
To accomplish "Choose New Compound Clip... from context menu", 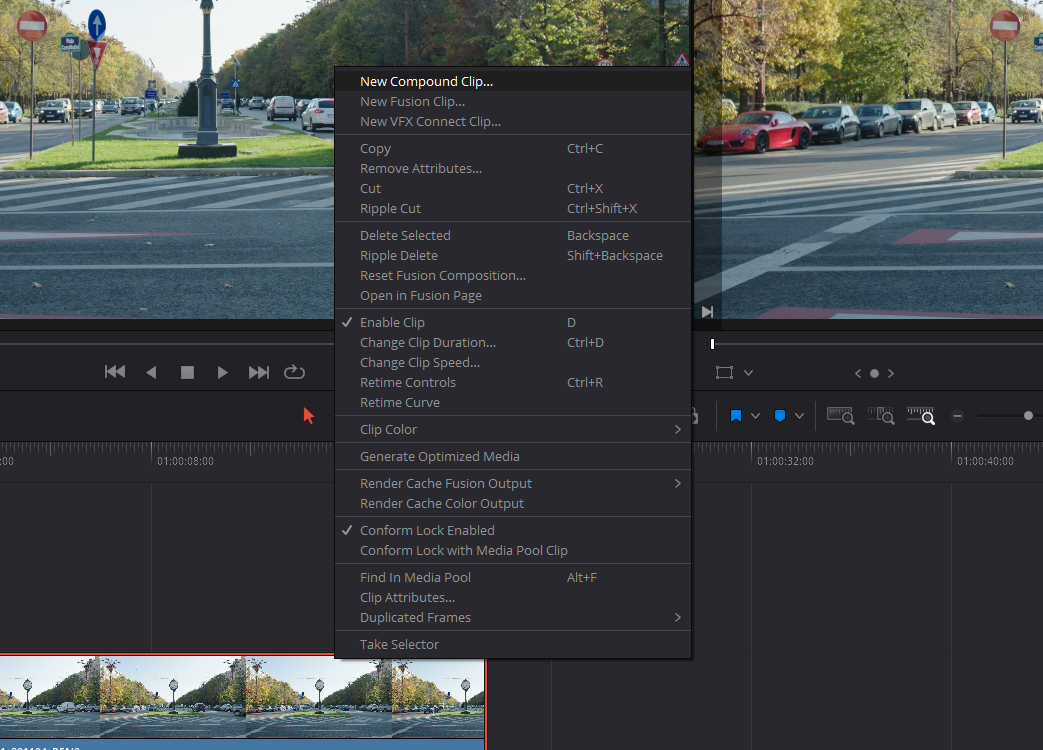I will click(x=513, y=81).
